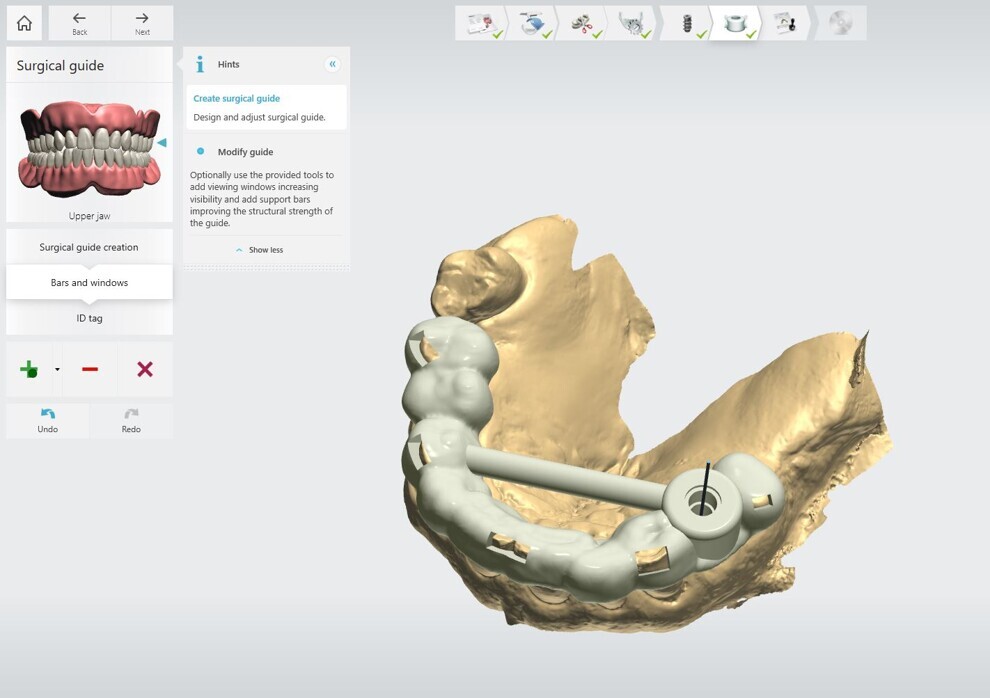Viewport: 990px width, 698px height.
Task: Collapse hints via Show less
Action: point(263,249)
